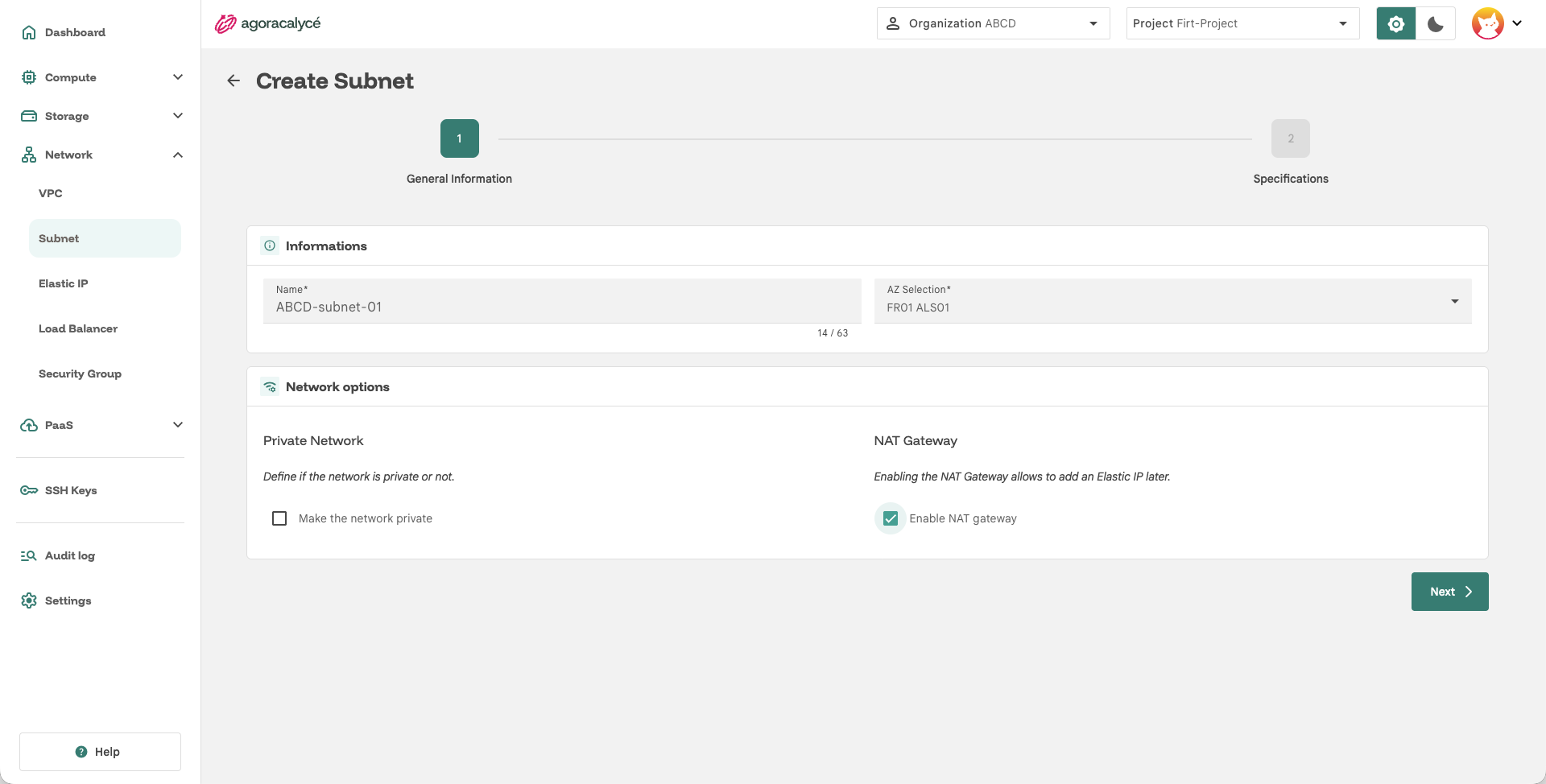Screen dimensions: 1546x784
Task: Switch to dark theme moon icon
Action: pos(1436,23)
